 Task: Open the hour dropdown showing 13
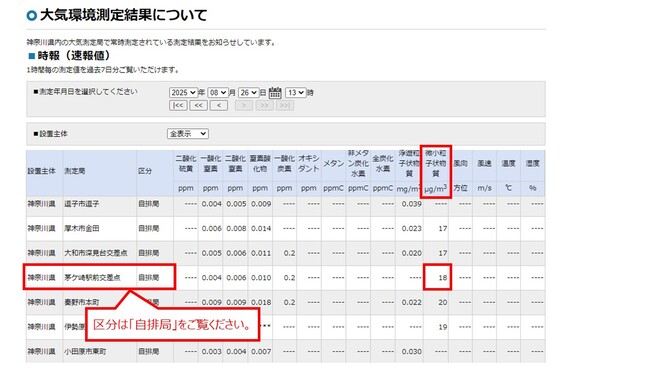tap(295, 93)
